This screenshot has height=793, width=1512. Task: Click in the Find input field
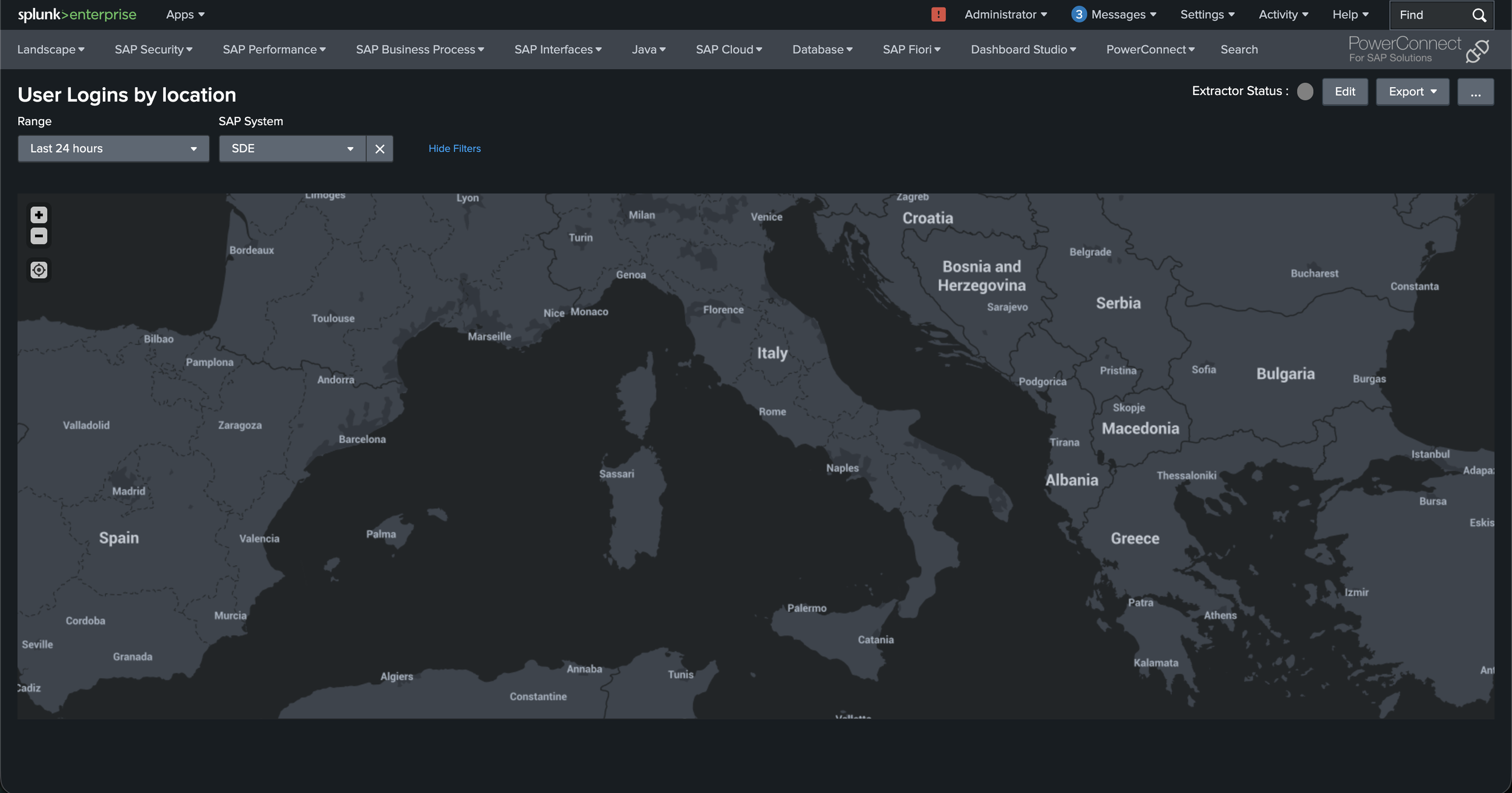[1430, 15]
